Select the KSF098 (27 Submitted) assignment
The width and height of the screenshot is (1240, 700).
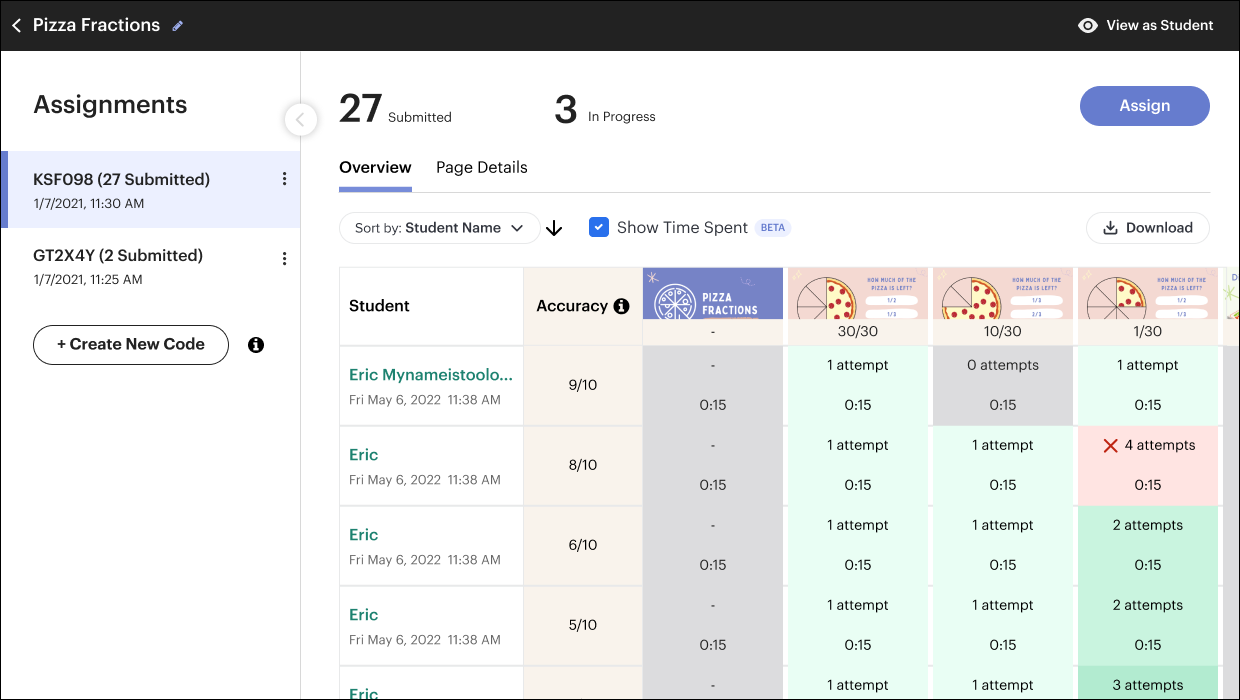(x=151, y=190)
